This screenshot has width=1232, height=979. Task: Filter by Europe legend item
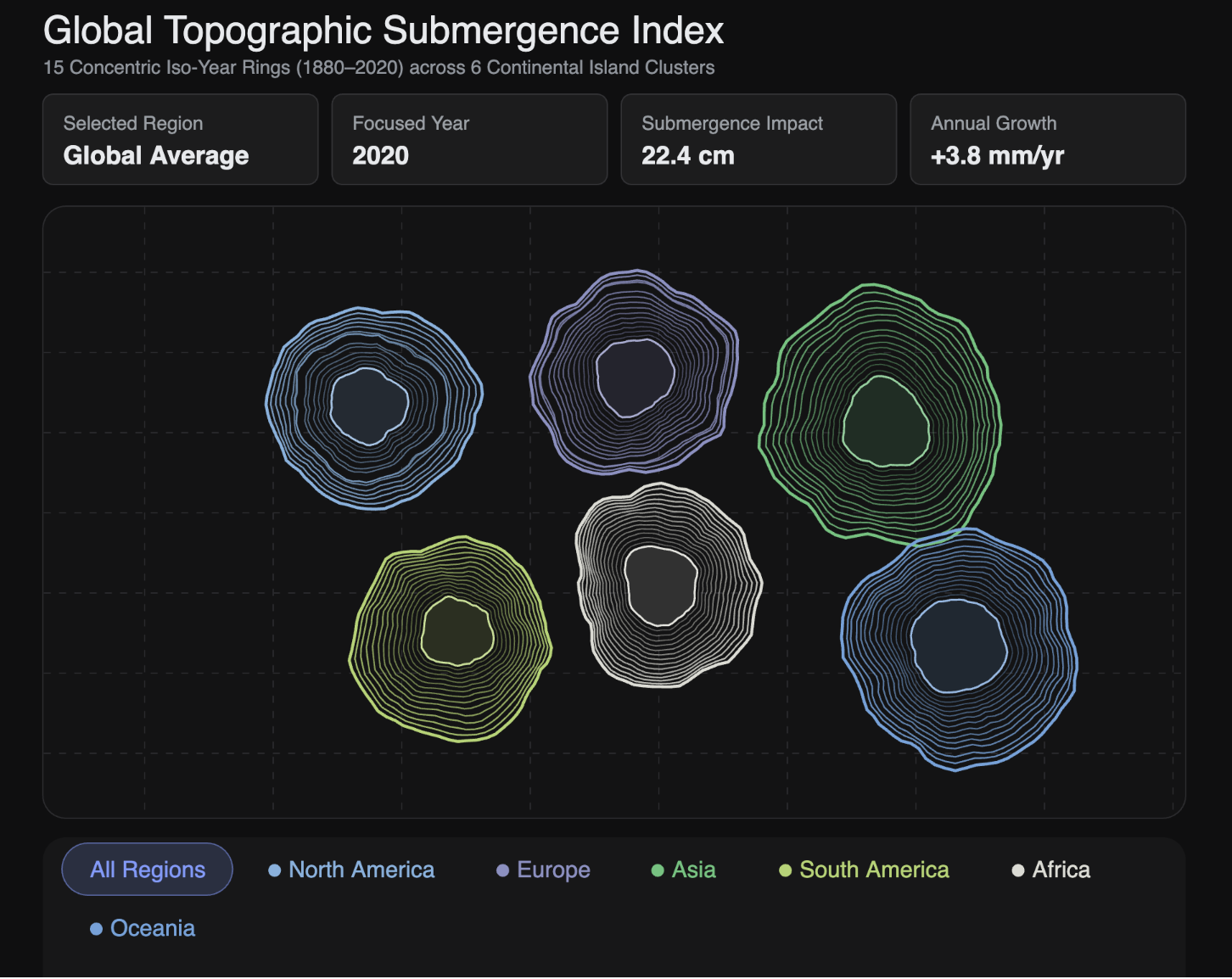pos(543,870)
